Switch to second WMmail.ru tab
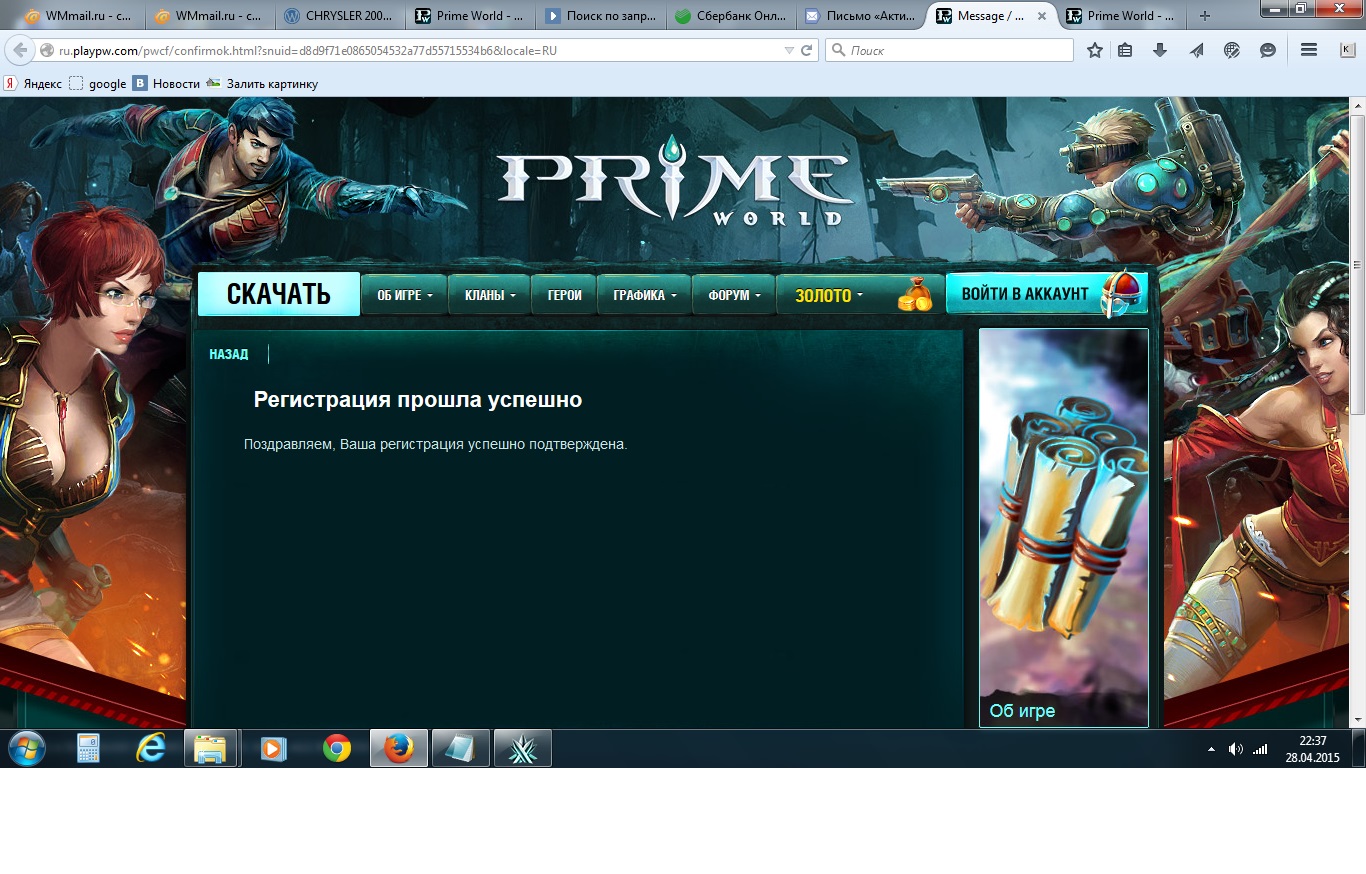 (211, 16)
